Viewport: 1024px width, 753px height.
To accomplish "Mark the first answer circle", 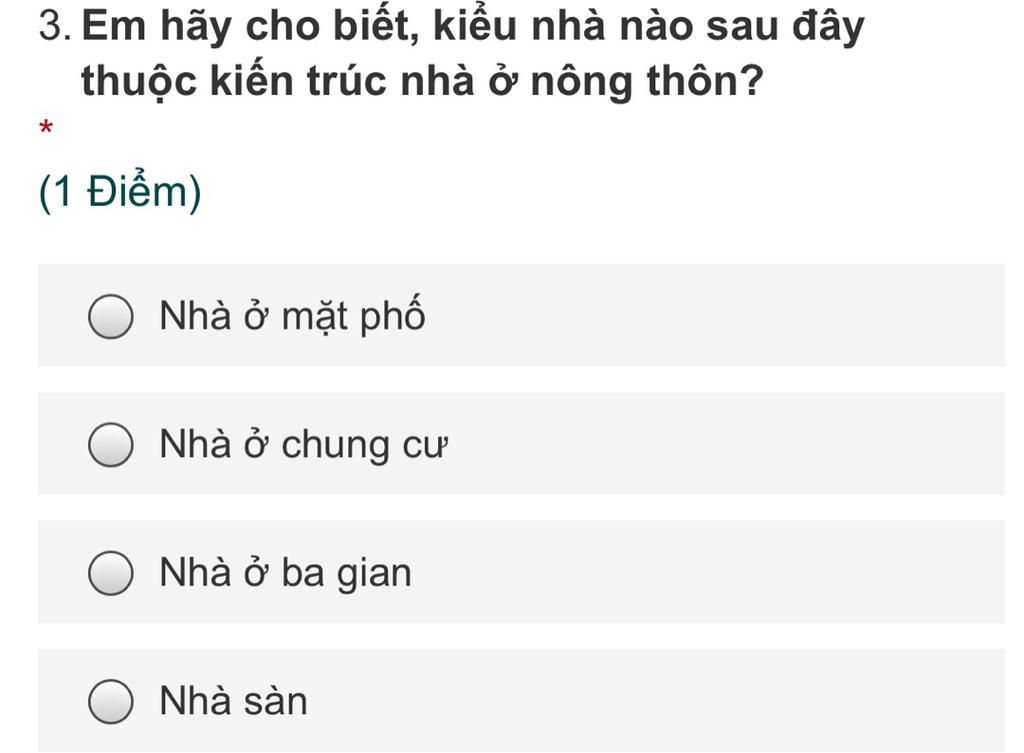I will (x=111, y=317).
